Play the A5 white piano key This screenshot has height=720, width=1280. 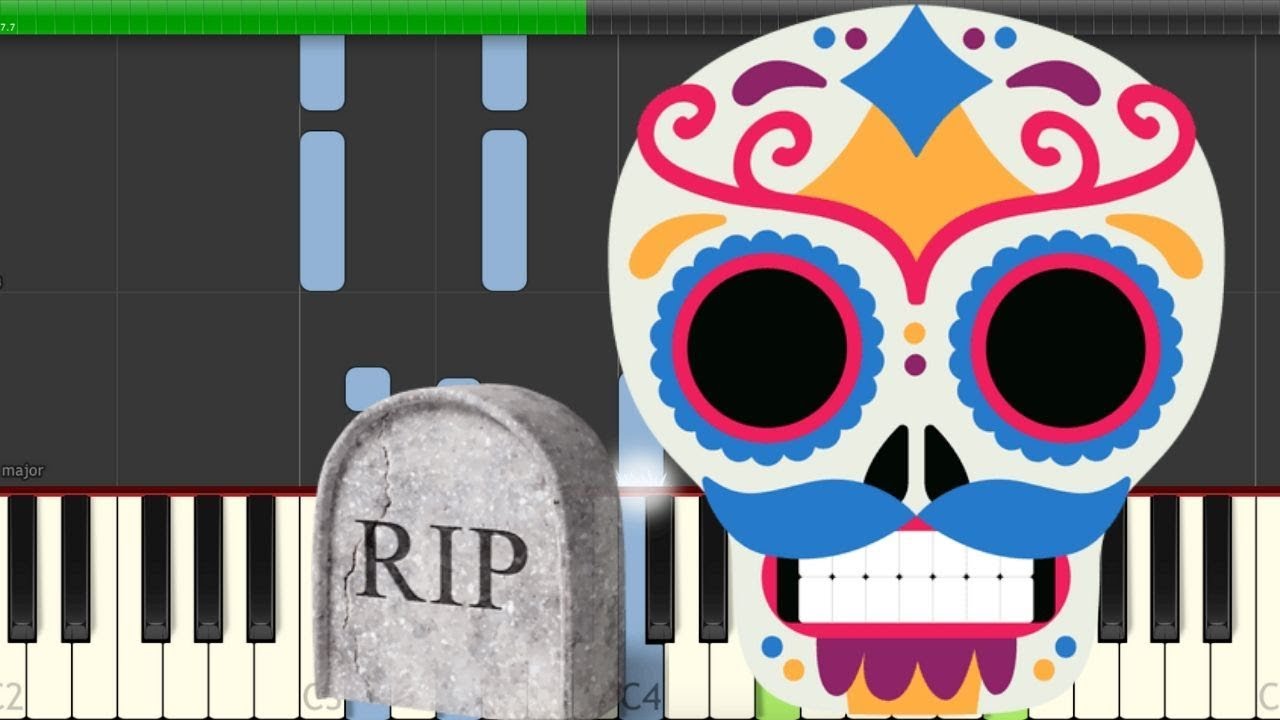[1188, 680]
